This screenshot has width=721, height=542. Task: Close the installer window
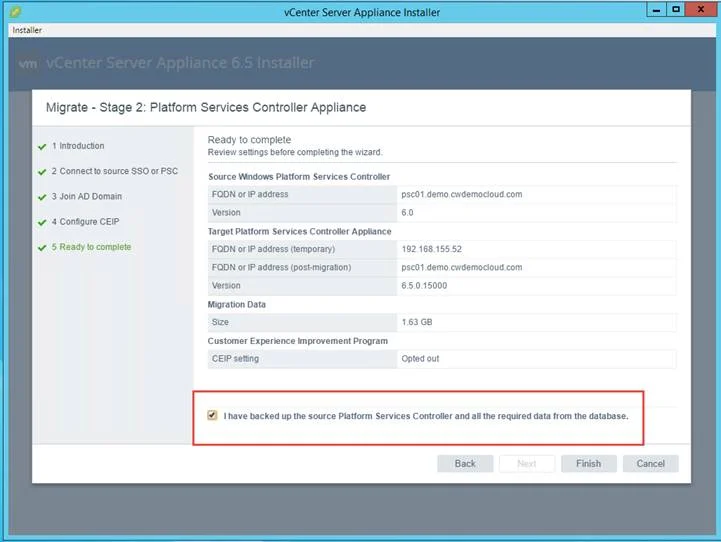click(700, 10)
